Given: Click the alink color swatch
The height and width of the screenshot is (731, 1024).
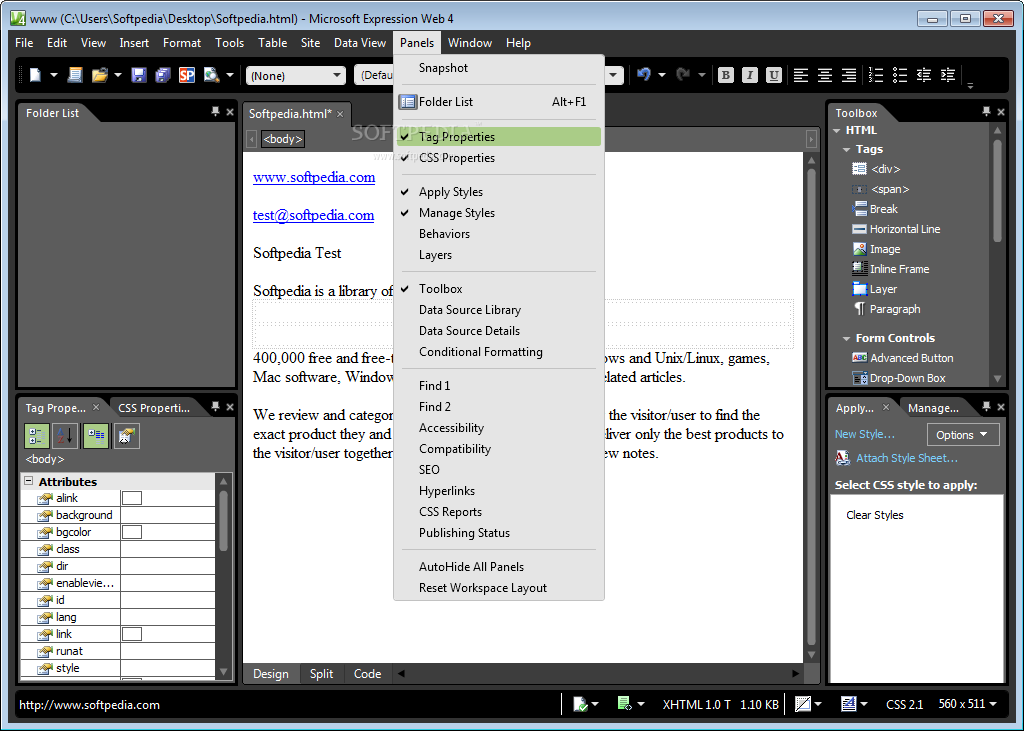Looking at the screenshot, I should [x=132, y=498].
